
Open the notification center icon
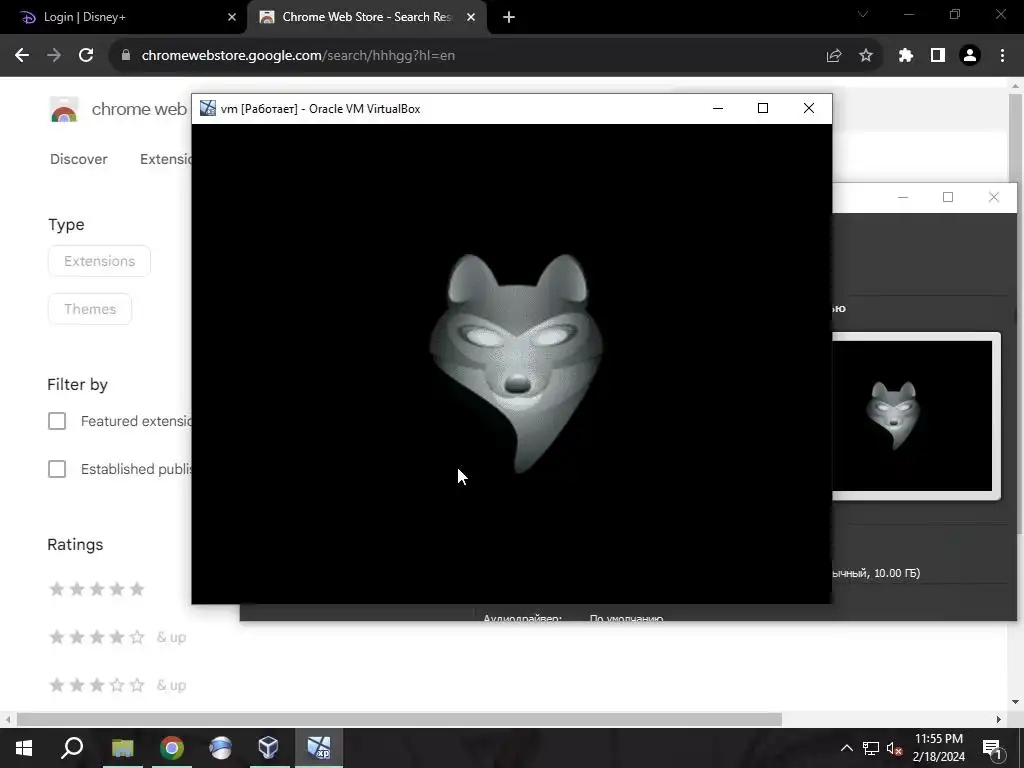point(992,748)
